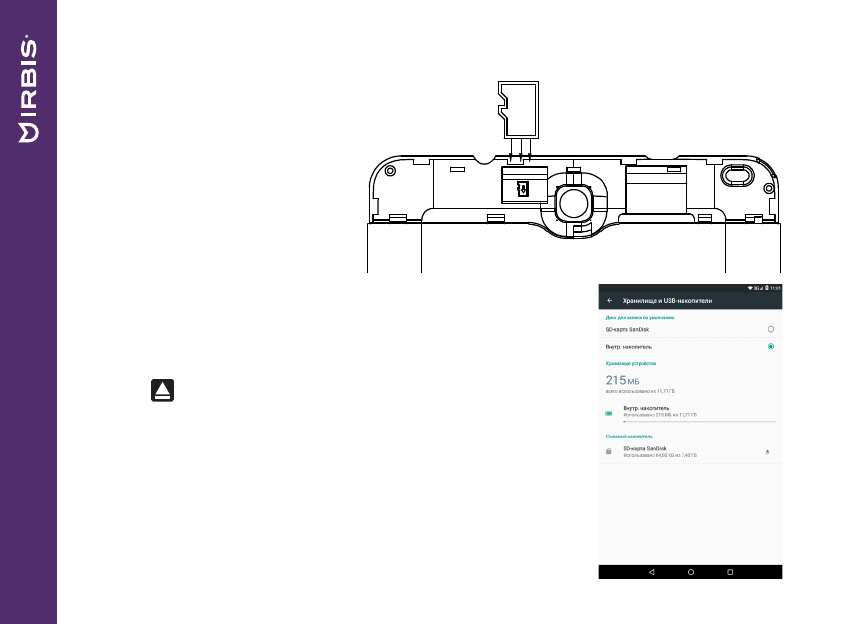The height and width of the screenshot is (624, 850).
Task: Tap the back arrow in storage settings
Action: pos(609,300)
